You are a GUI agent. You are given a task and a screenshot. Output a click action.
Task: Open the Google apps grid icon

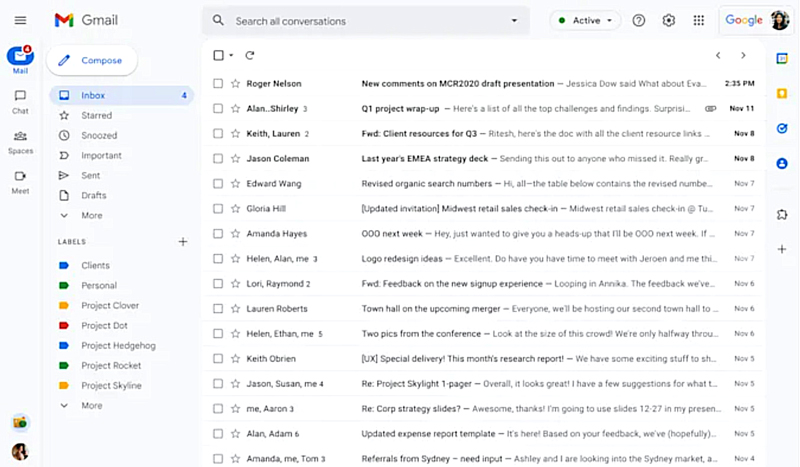coord(698,20)
